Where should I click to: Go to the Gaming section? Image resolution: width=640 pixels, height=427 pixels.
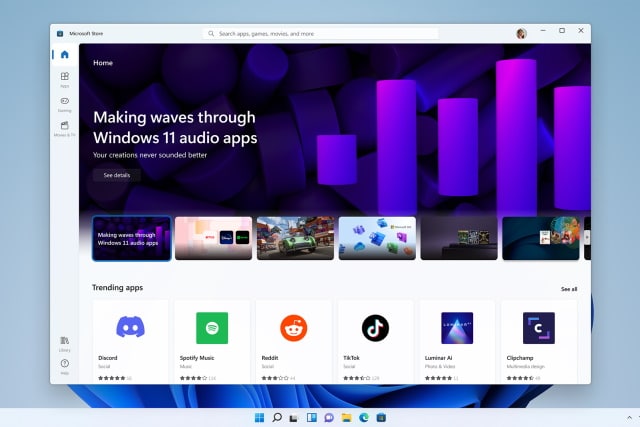click(64, 103)
